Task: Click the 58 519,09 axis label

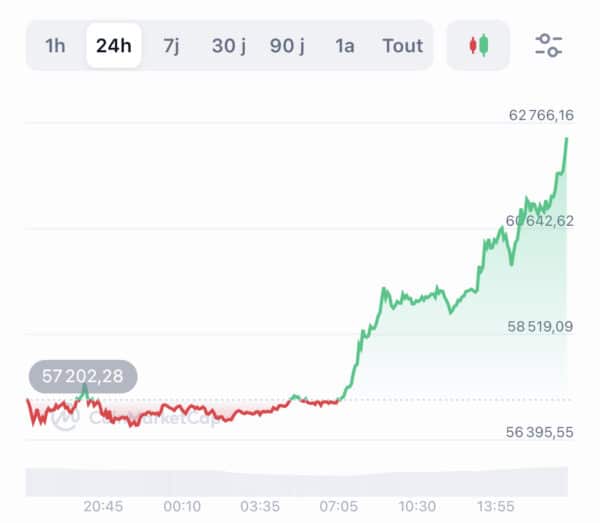Action: tap(540, 326)
